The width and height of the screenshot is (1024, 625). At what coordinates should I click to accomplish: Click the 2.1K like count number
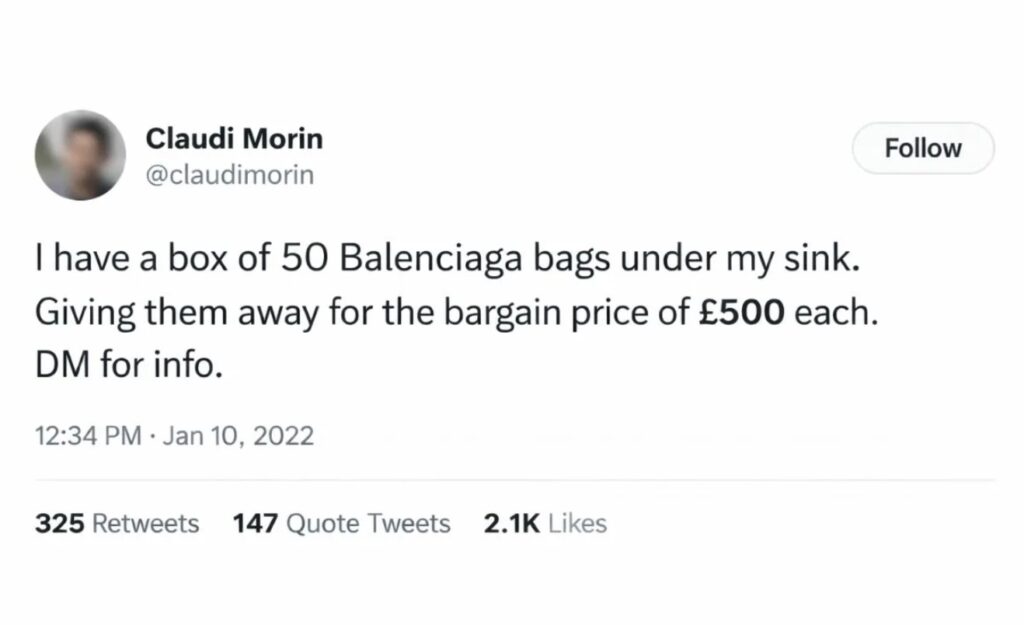click(511, 523)
